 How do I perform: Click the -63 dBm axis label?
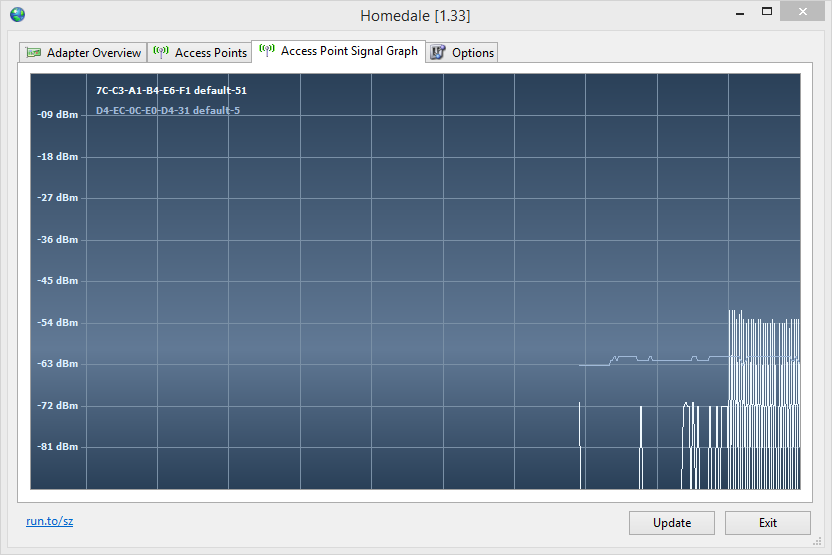coord(57,363)
